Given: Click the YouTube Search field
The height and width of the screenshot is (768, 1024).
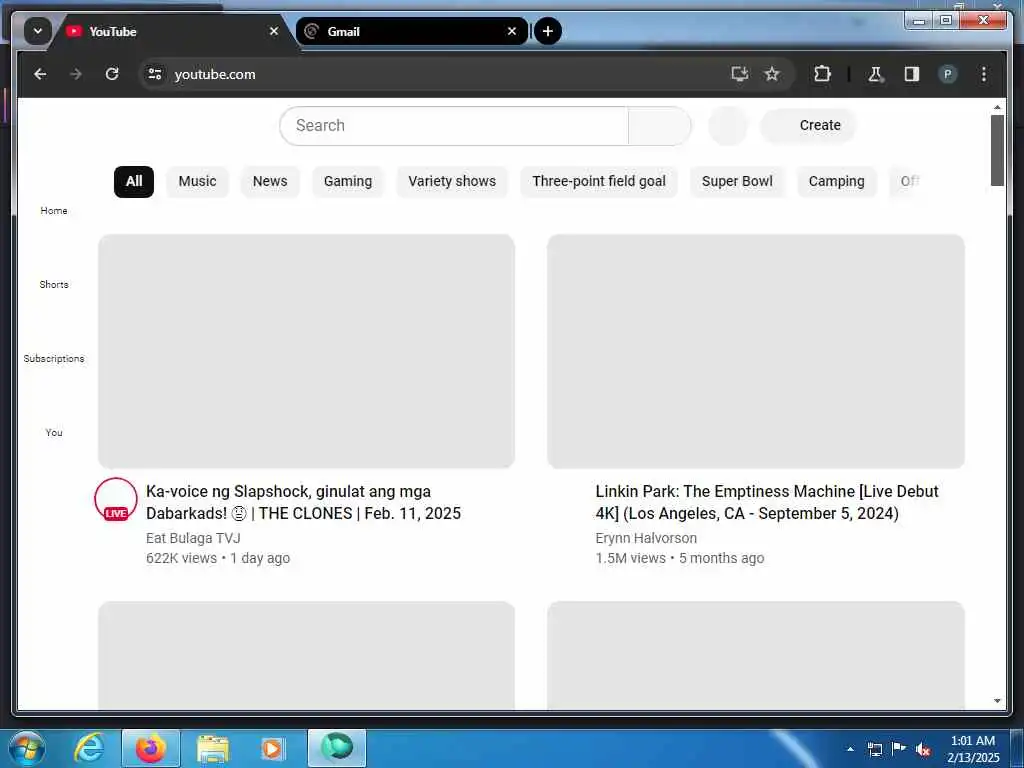Looking at the screenshot, I should tap(454, 125).
